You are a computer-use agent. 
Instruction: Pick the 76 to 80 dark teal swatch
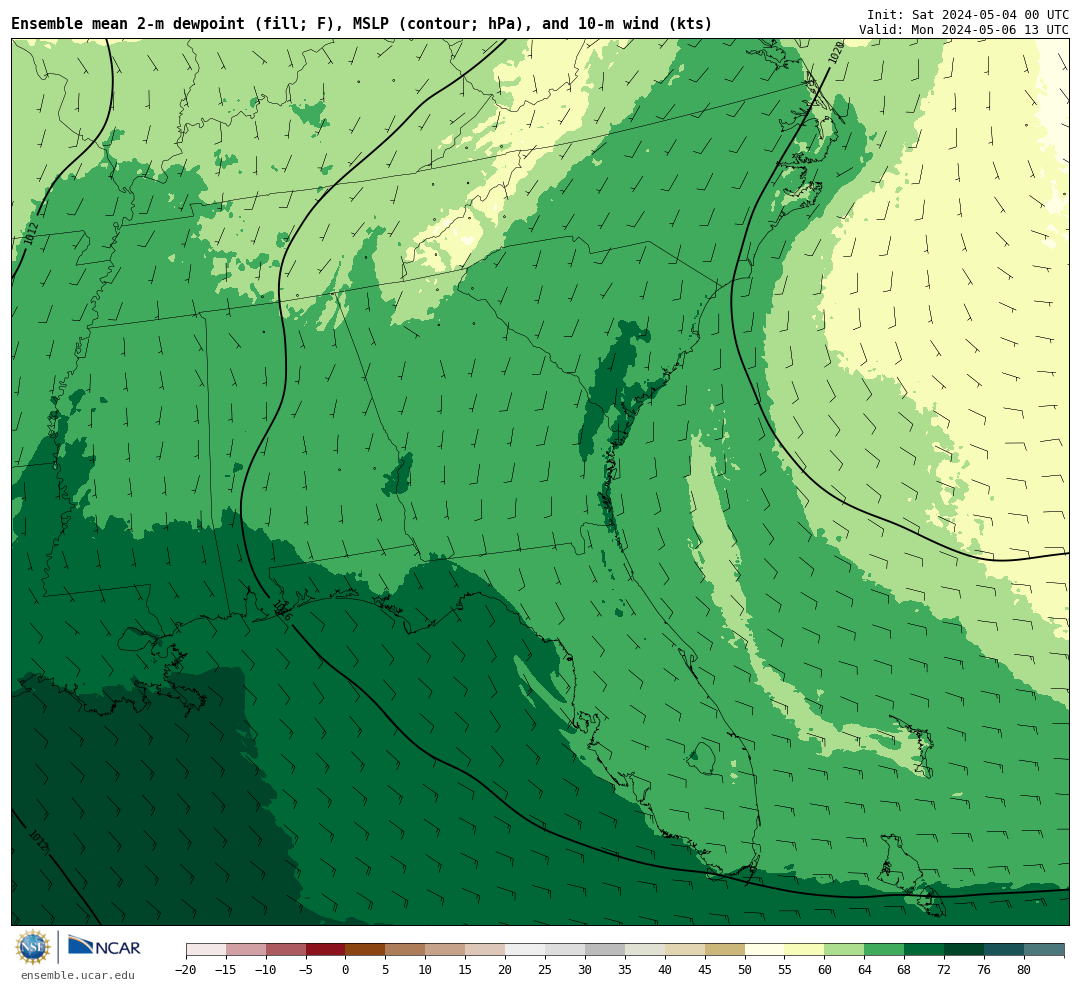pos(1005,950)
